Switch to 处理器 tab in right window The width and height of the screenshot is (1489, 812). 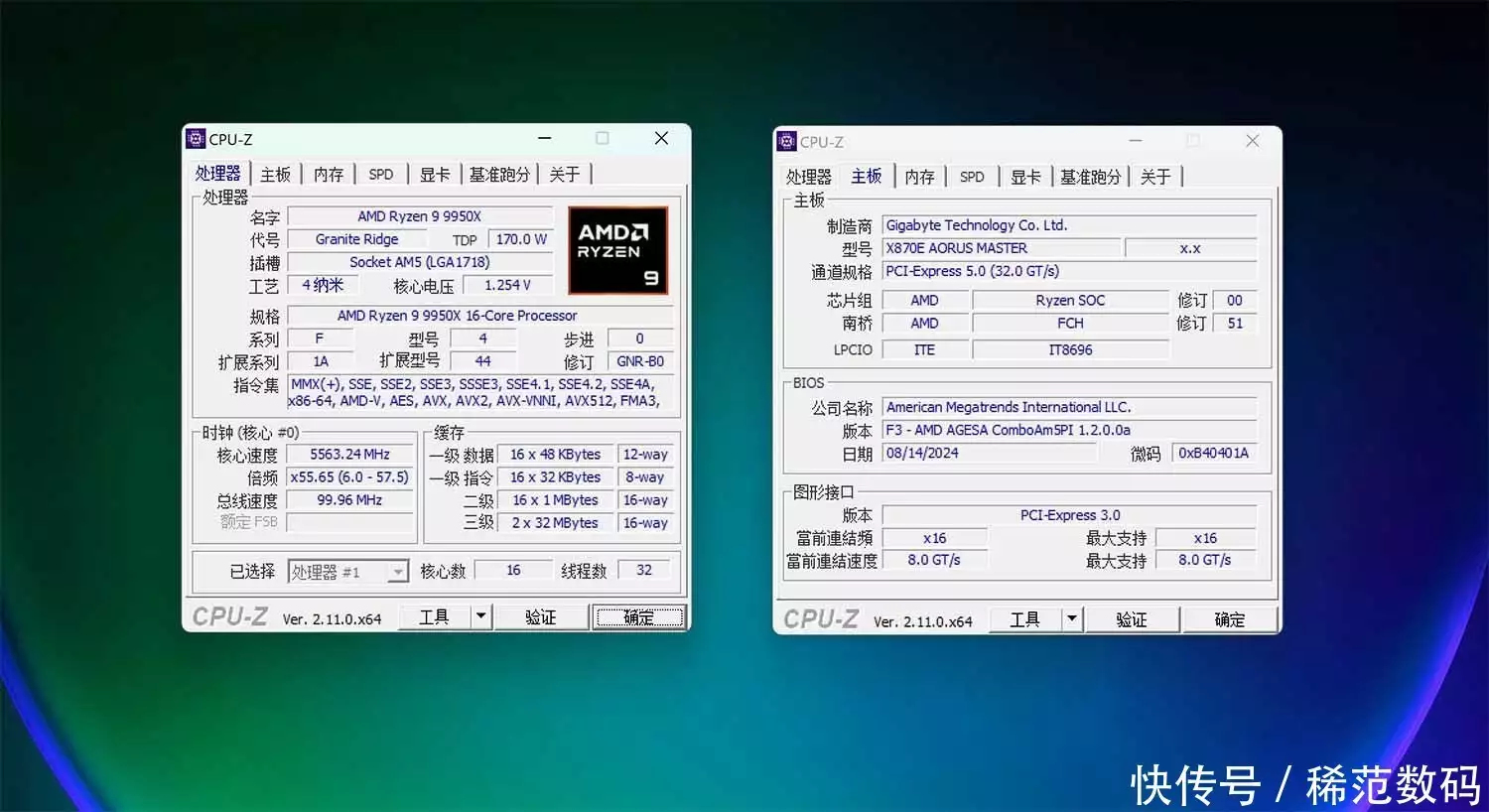pyautogui.click(x=809, y=177)
